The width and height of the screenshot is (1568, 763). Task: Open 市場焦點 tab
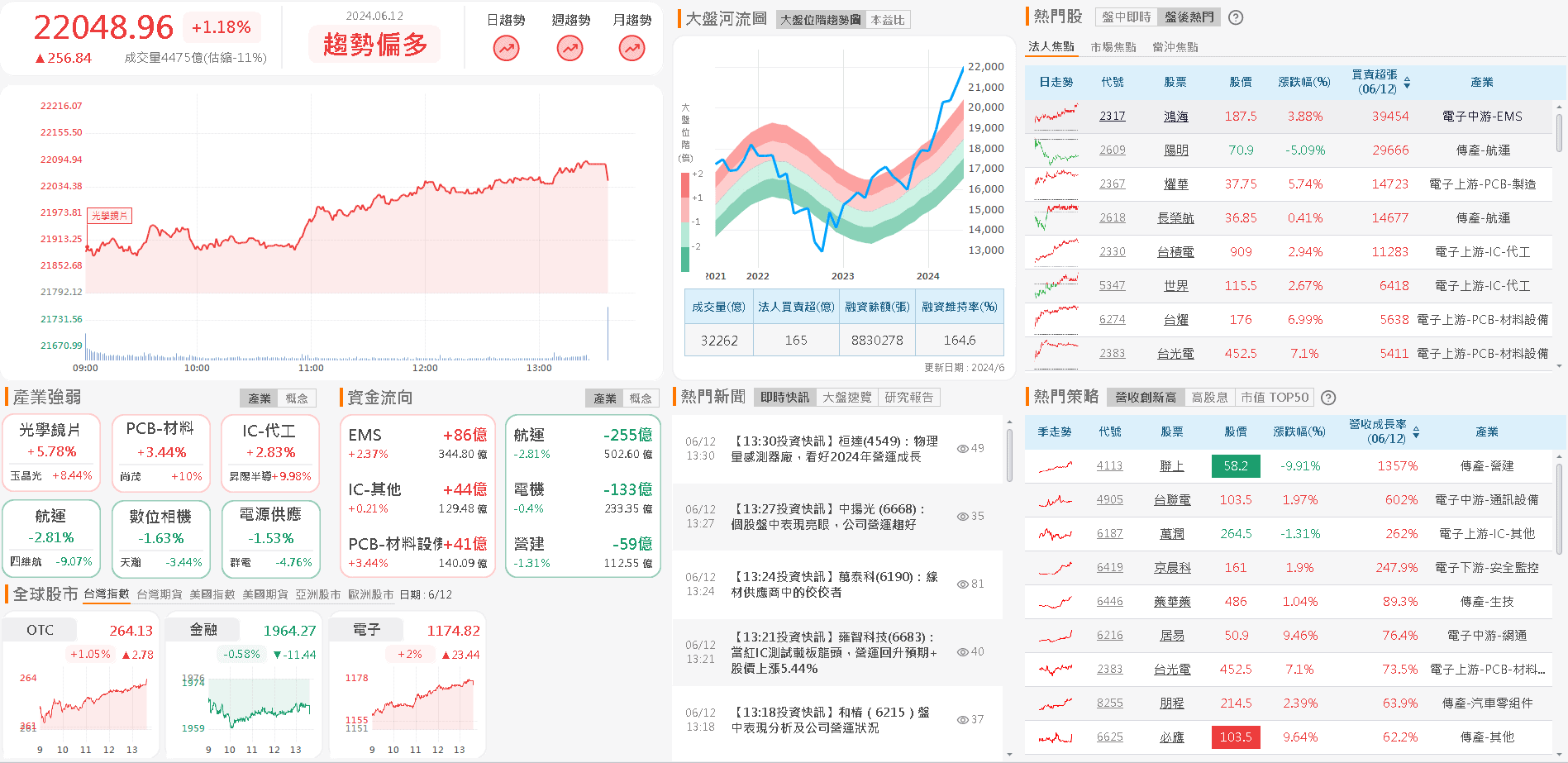1113,47
